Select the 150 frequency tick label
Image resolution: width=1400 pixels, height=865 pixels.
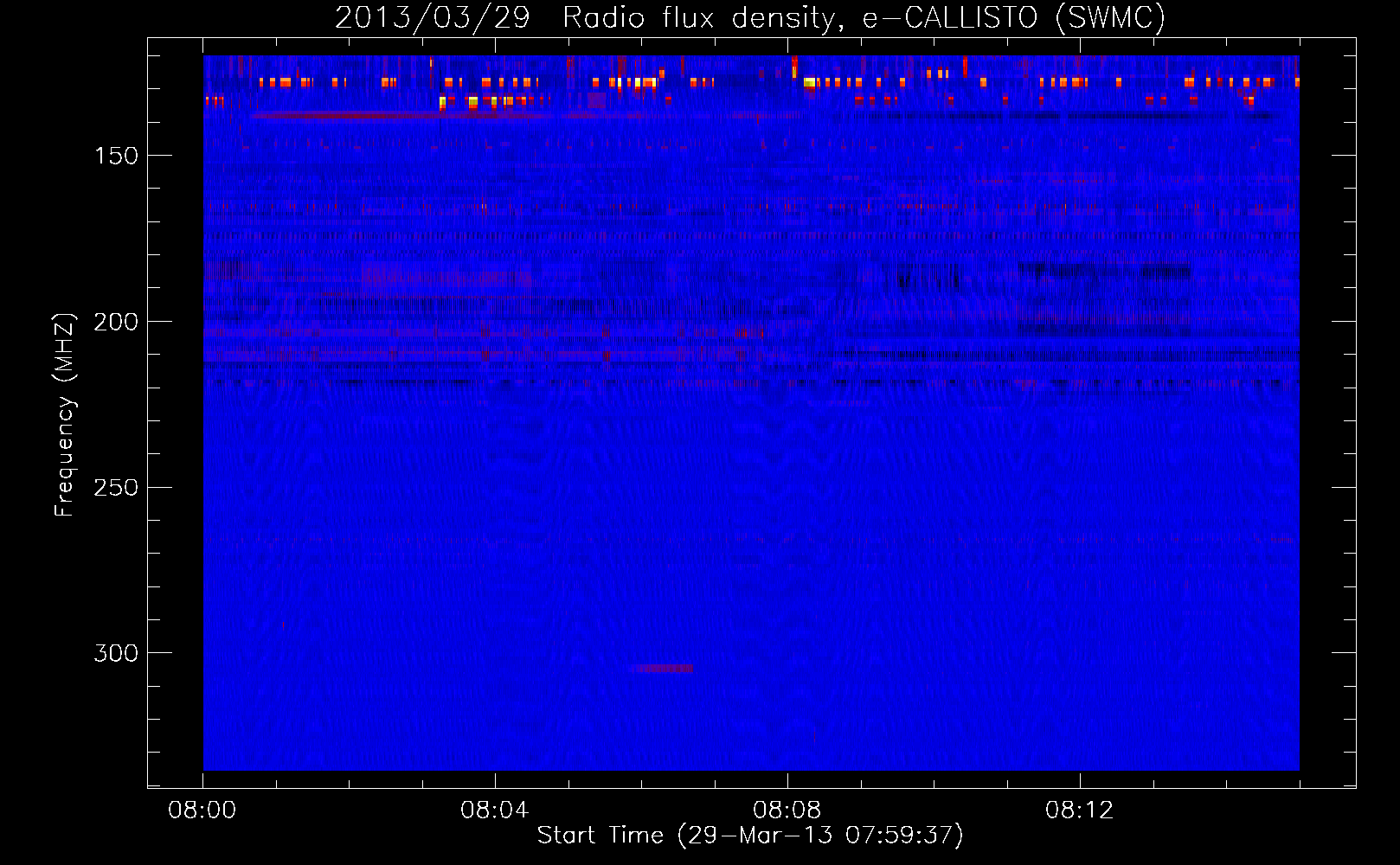116,156
